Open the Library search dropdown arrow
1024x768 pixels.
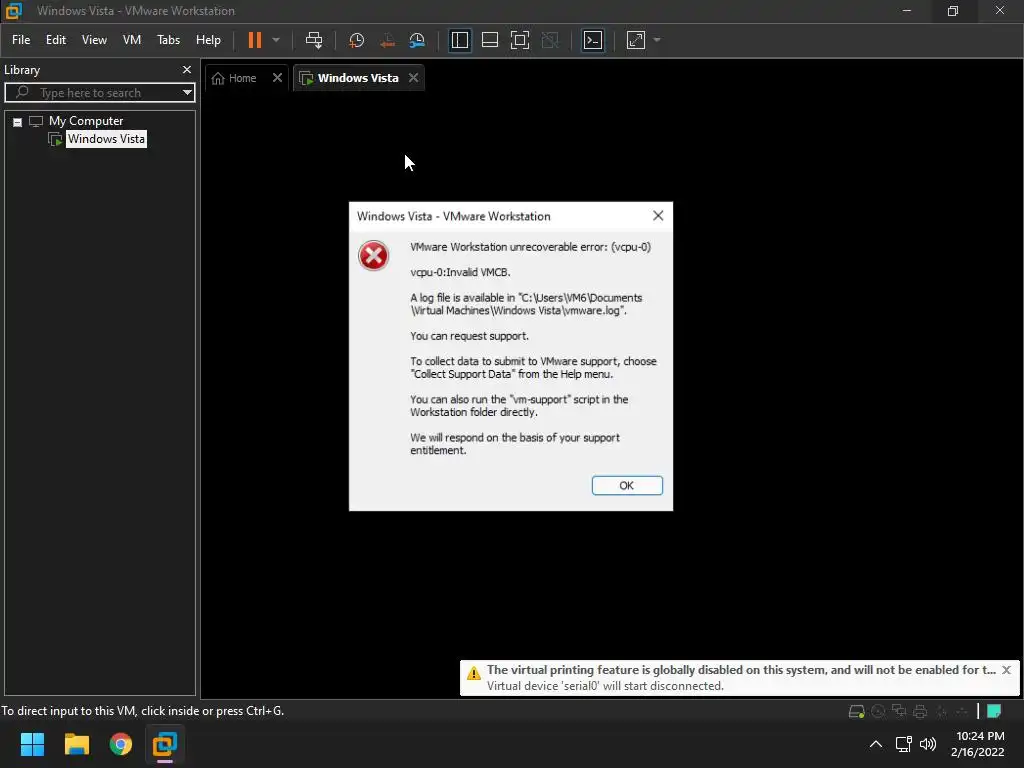[x=187, y=93]
